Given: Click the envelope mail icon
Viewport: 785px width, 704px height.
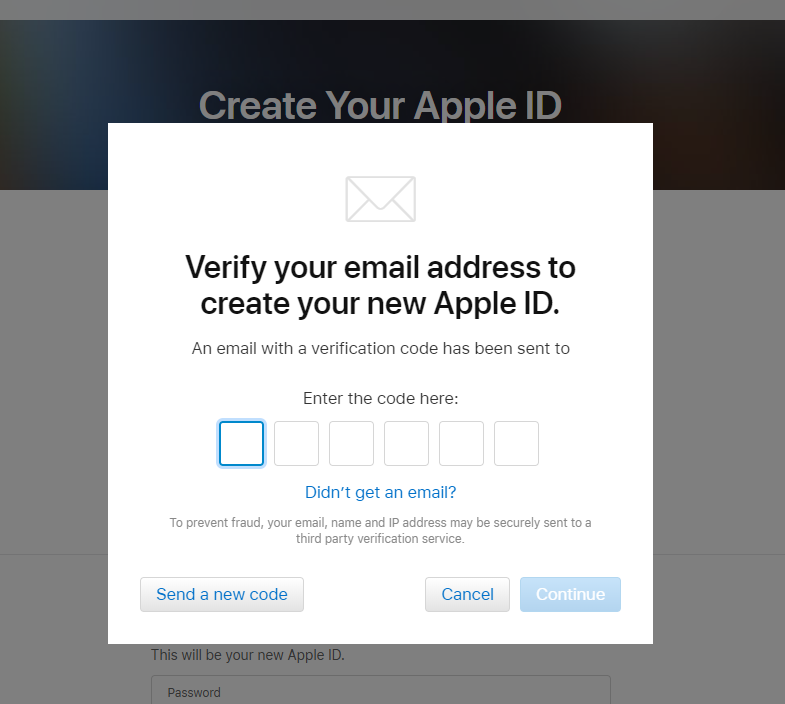Looking at the screenshot, I should tap(380, 199).
